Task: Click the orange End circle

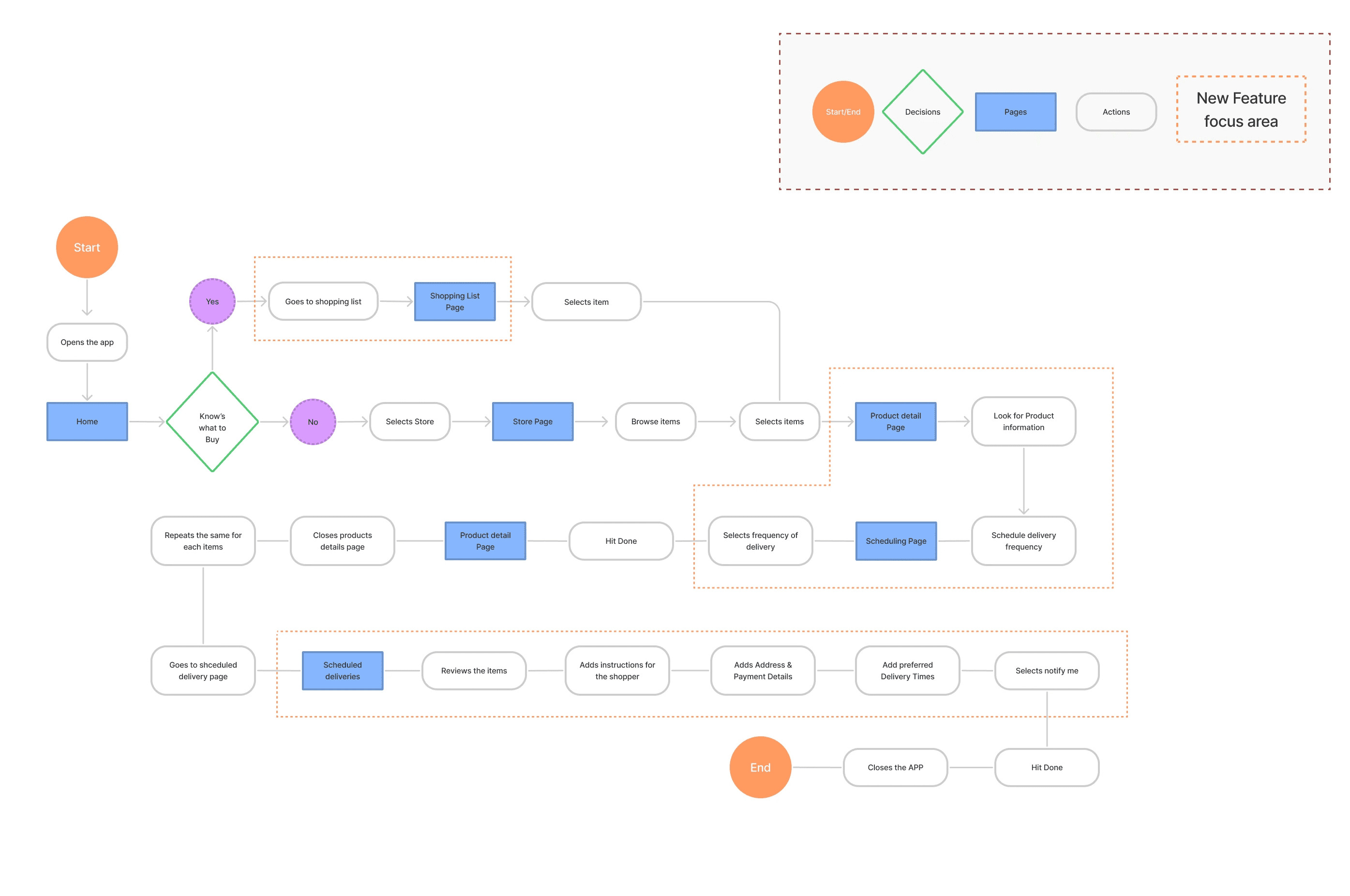Action: point(760,767)
